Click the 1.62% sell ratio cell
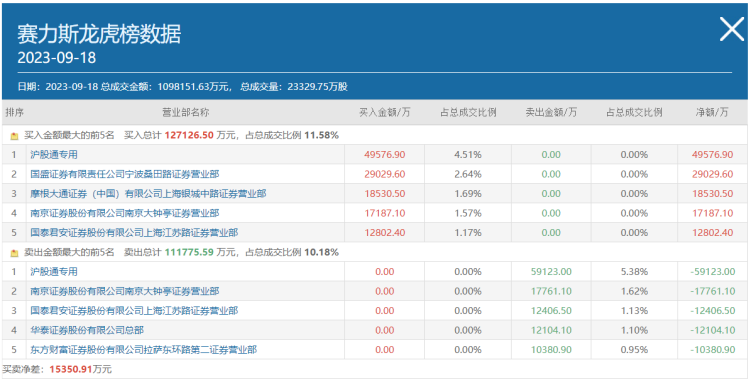The image size is (752, 382). pos(634,291)
